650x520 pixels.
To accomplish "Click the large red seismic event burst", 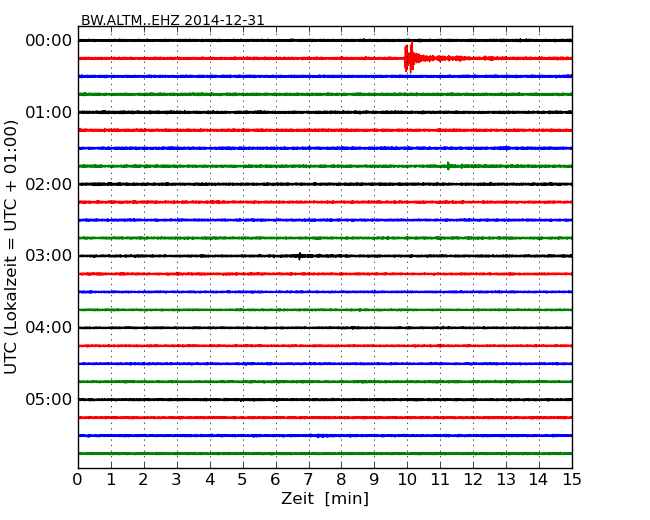I will (x=410, y=58).
